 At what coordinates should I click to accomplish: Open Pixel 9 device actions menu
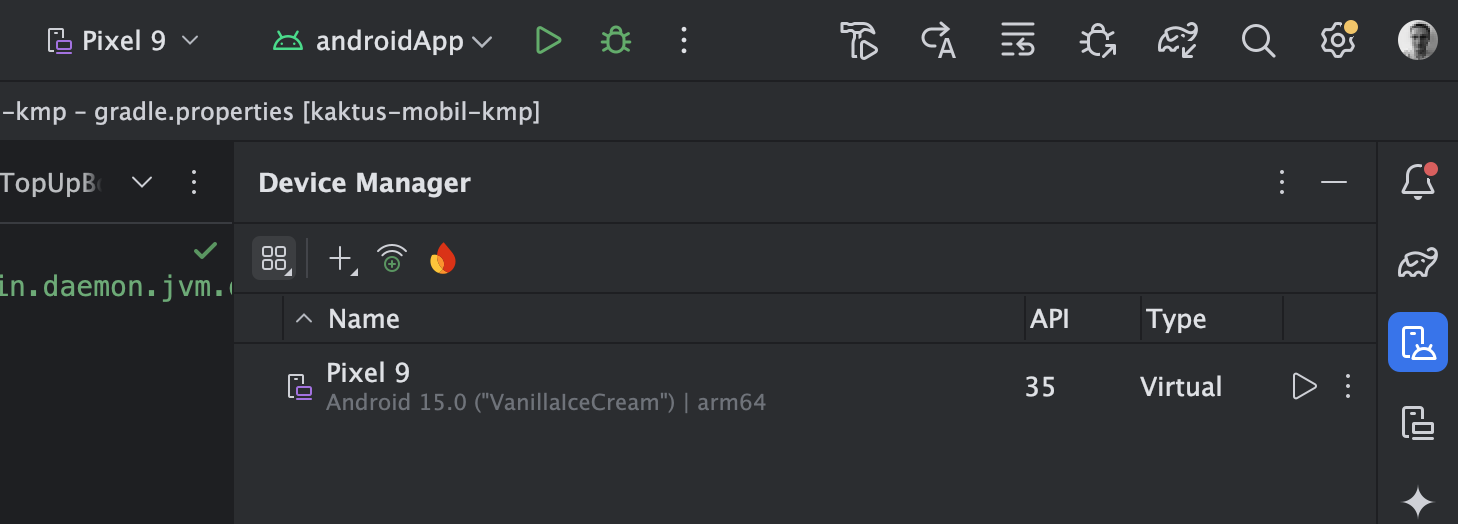pos(1348,386)
